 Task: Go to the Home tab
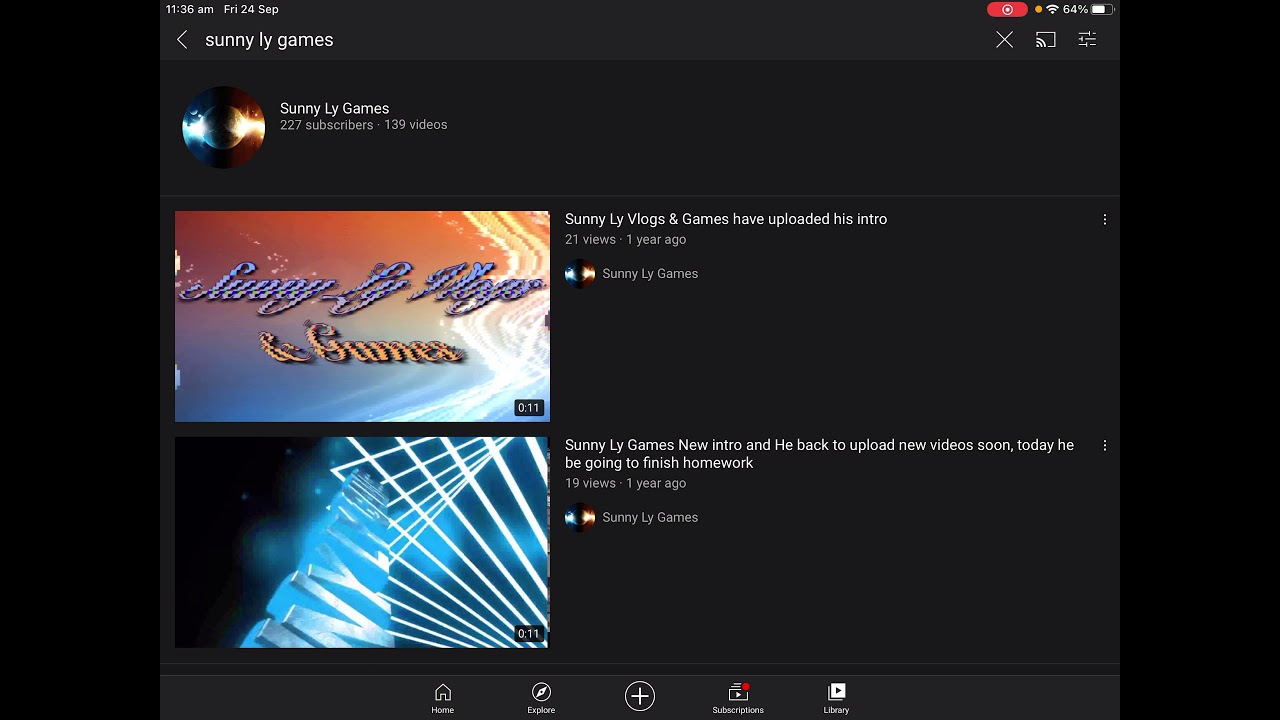(x=443, y=698)
